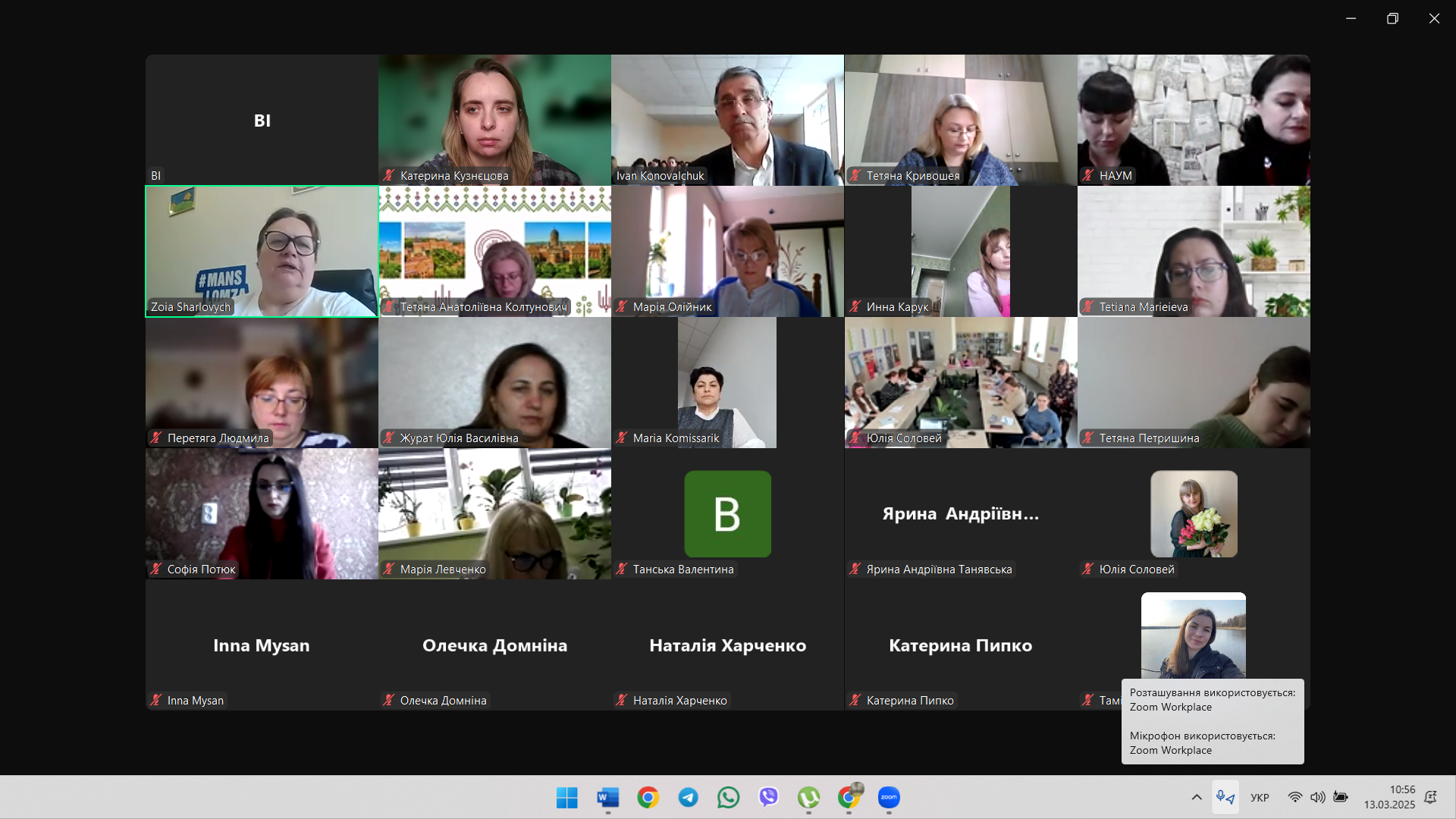Viewport: 1456px width, 819px height.
Task: Click muted mic icon beside Олечка Домніна label
Action: pos(389,701)
